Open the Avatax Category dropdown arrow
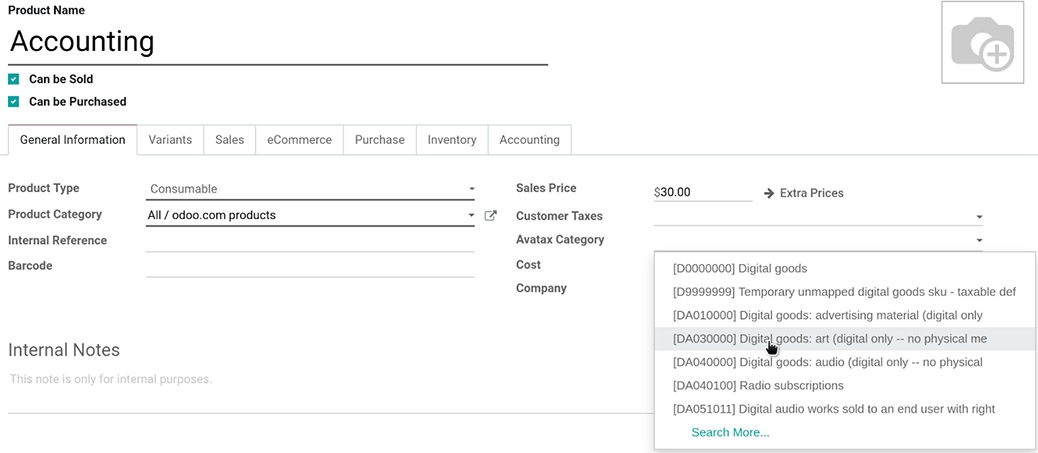 pyautogui.click(x=979, y=240)
